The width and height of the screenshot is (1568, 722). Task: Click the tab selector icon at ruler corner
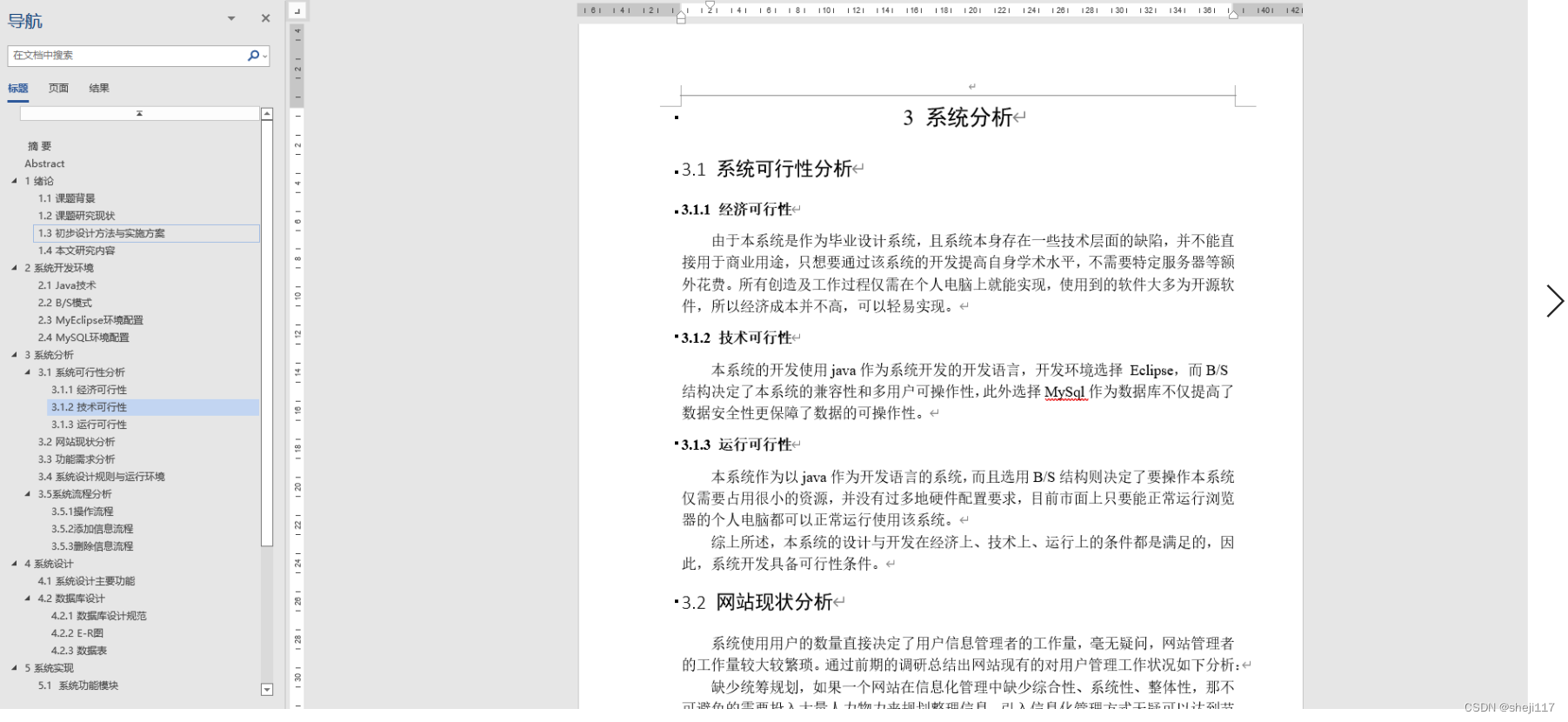click(x=297, y=11)
